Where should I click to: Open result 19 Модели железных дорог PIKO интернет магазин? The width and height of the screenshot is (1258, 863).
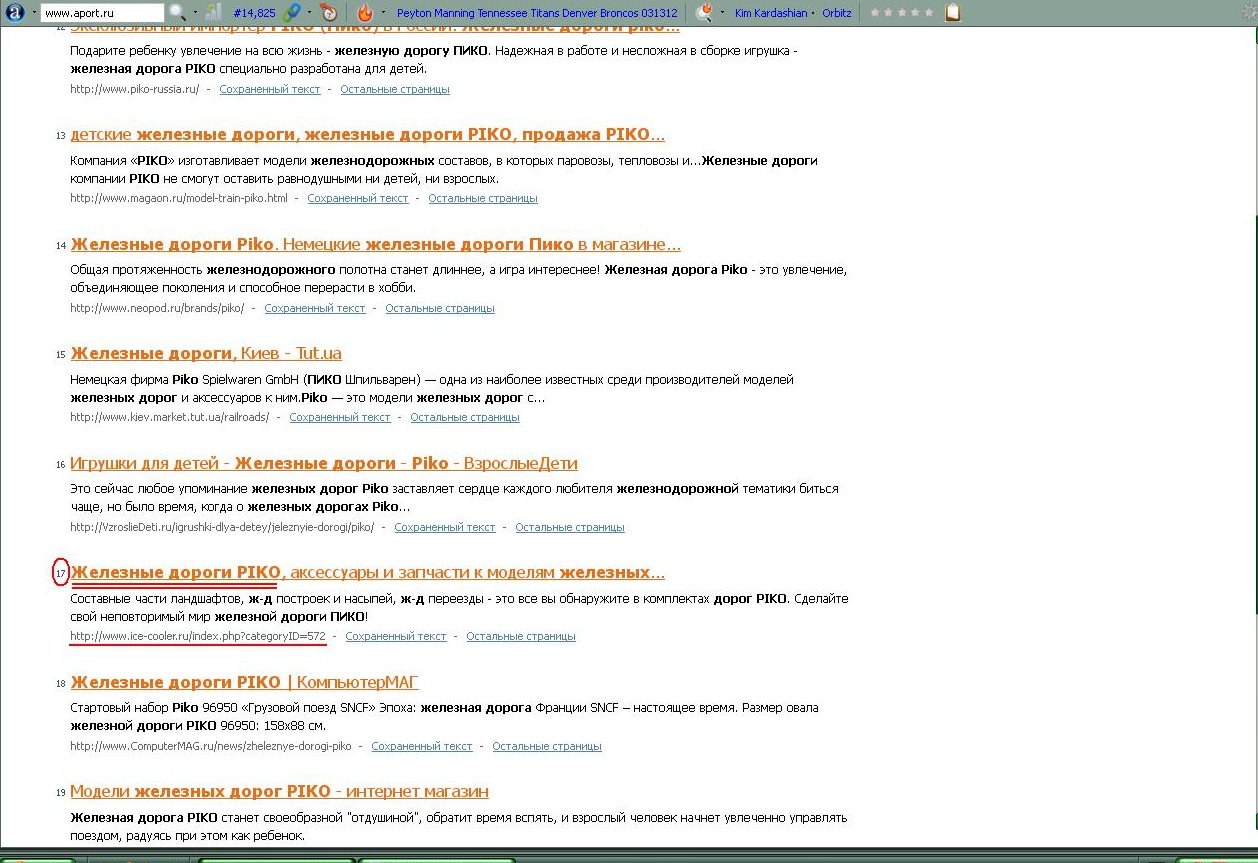pyautogui.click(x=279, y=792)
